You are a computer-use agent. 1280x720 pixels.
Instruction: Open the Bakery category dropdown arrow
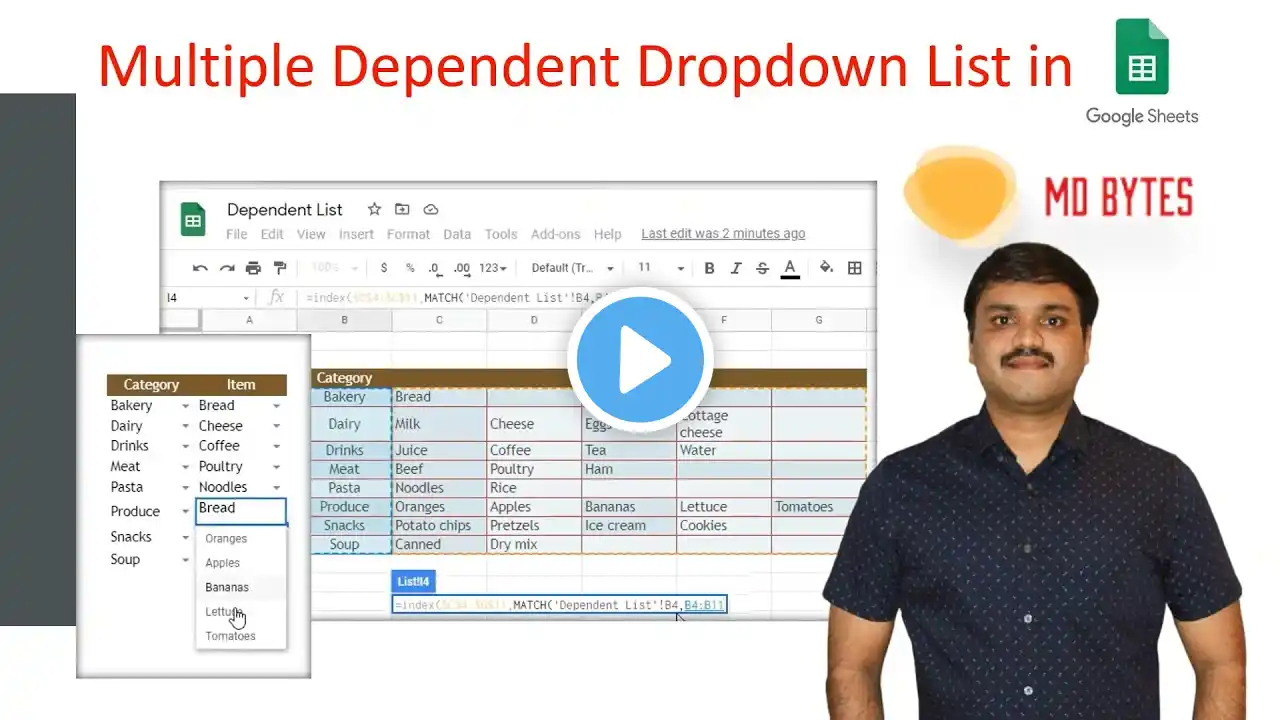[185, 406]
